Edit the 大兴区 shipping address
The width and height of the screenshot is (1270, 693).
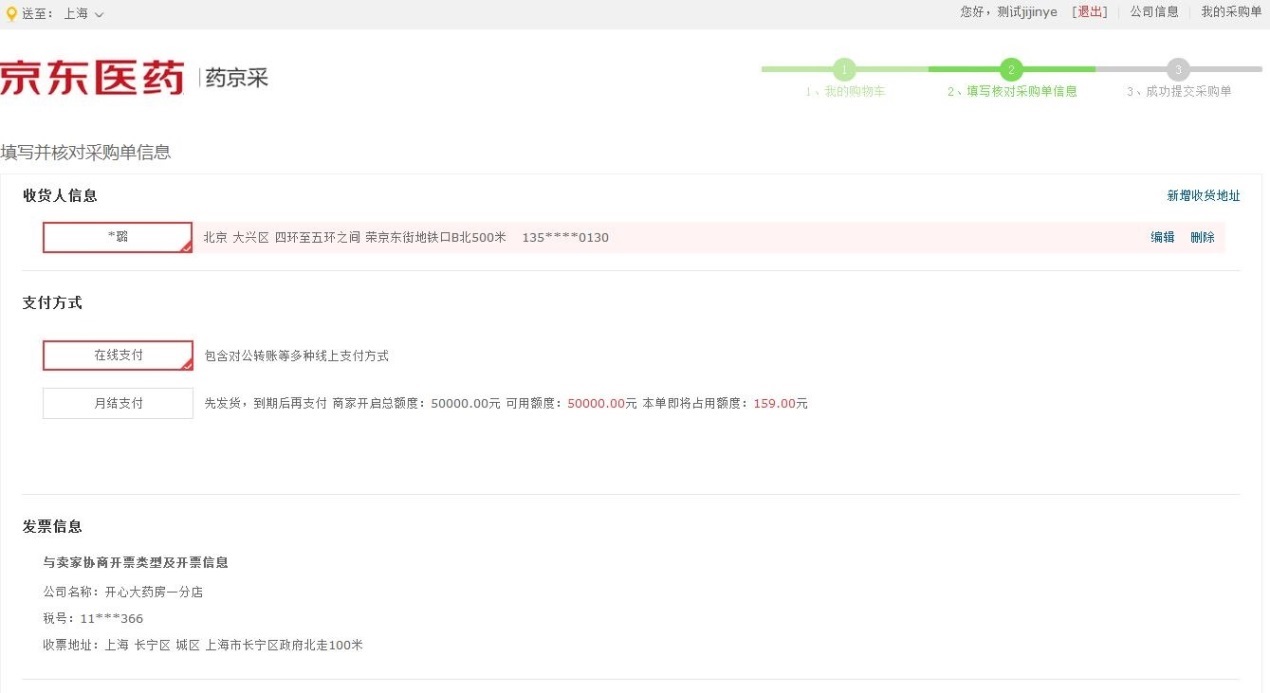1162,237
